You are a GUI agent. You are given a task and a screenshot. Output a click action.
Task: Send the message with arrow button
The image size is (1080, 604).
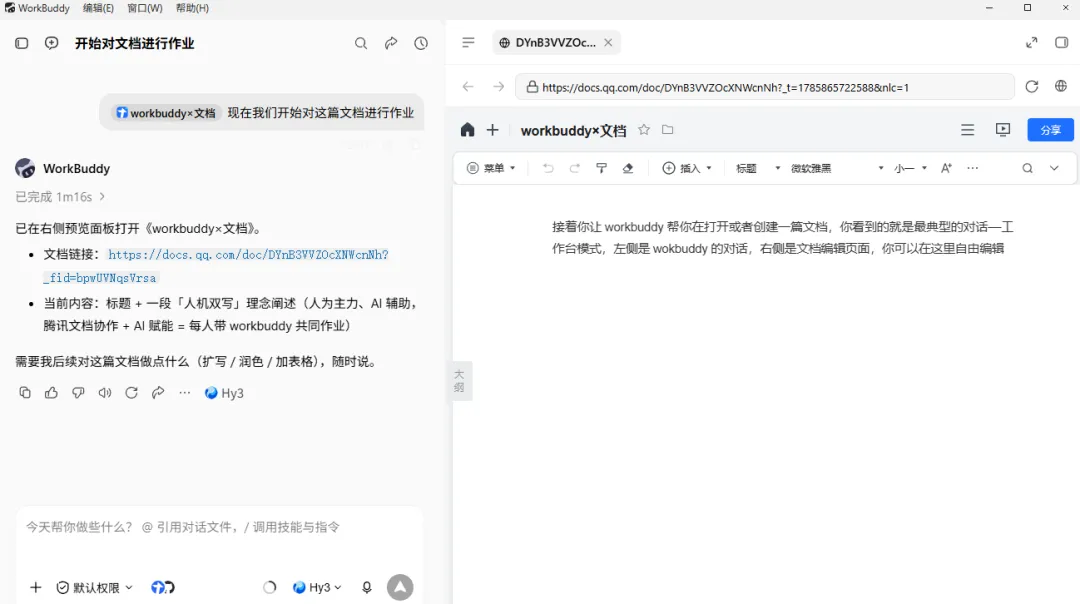coord(400,587)
